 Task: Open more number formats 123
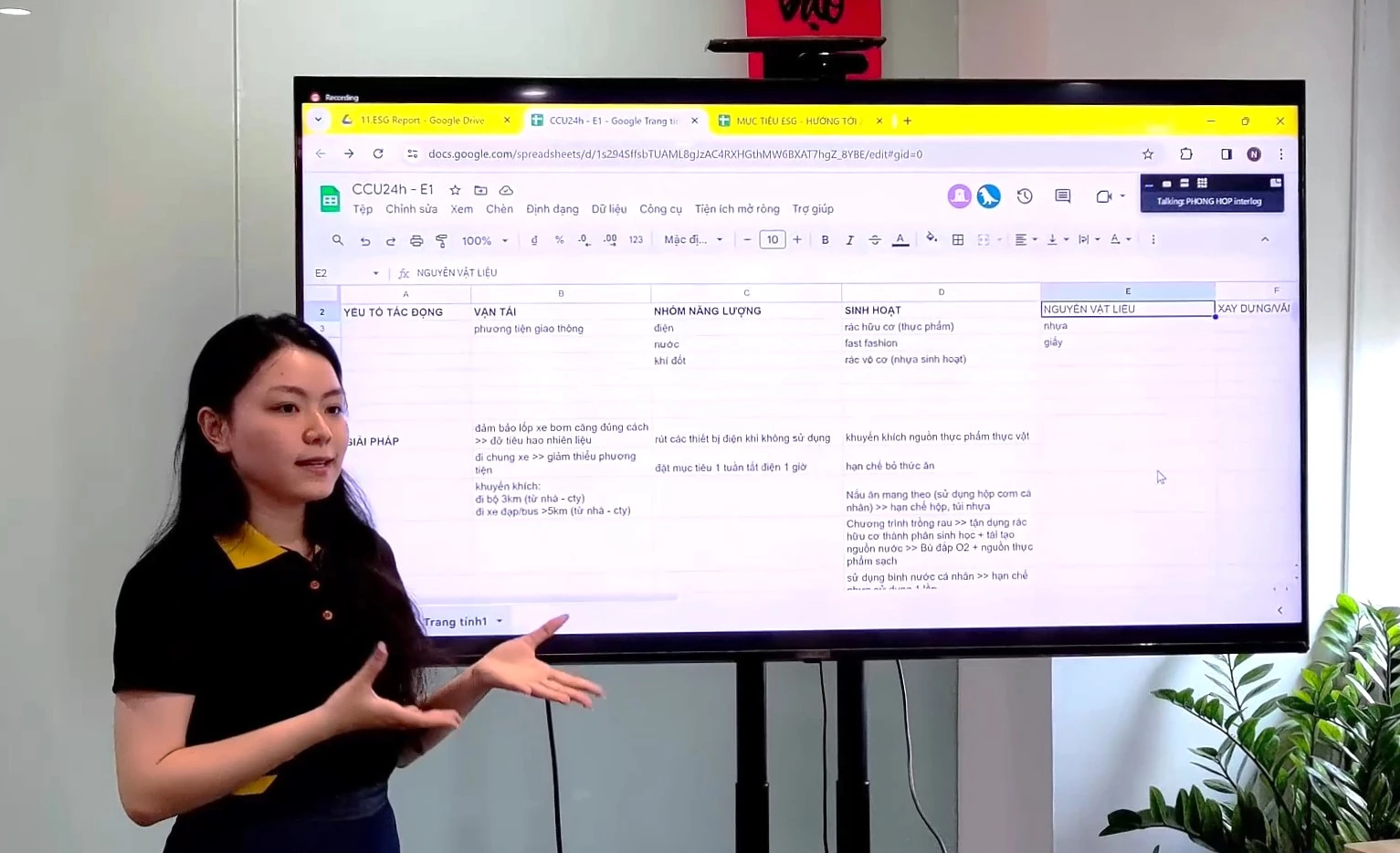click(x=636, y=240)
